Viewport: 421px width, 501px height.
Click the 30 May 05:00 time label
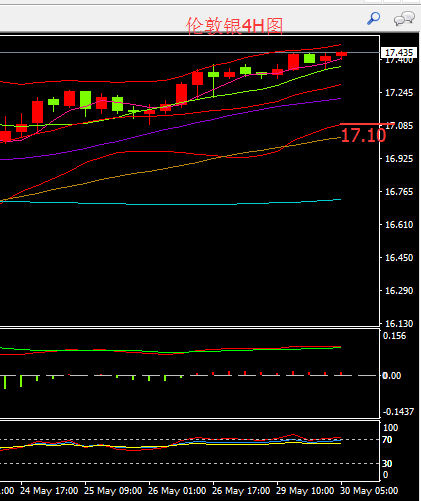pos(369,491)
